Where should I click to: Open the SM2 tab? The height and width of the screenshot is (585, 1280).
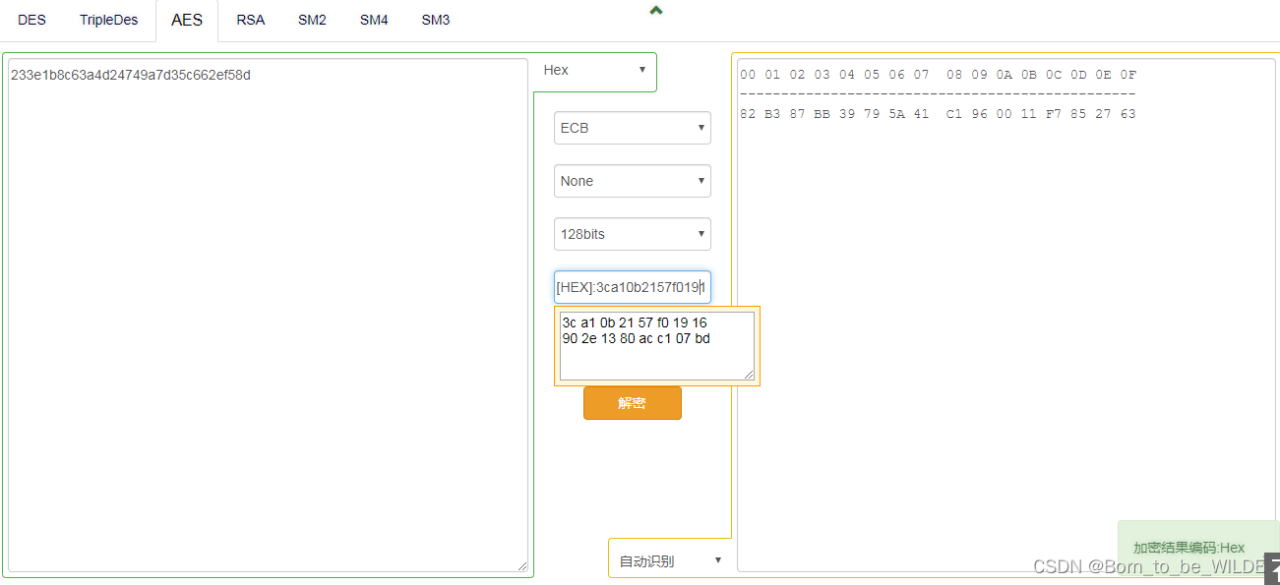click(x=312, y=20)
